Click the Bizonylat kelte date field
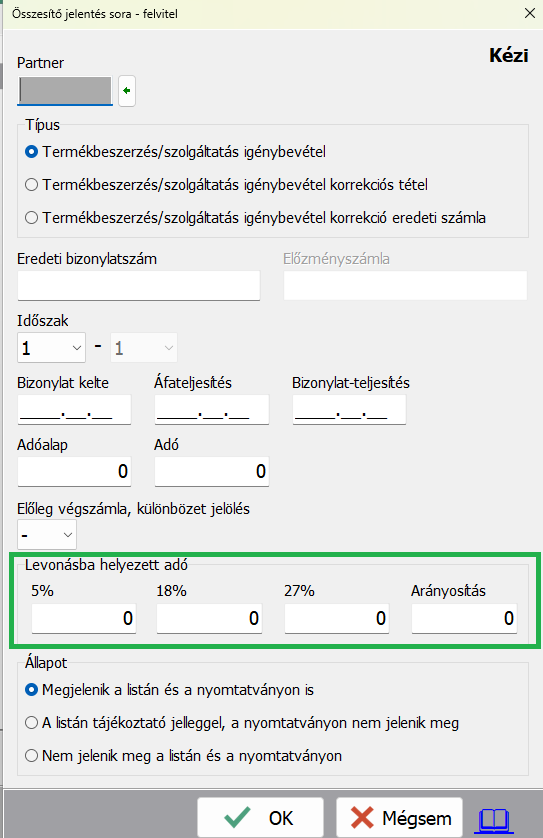 74,410
